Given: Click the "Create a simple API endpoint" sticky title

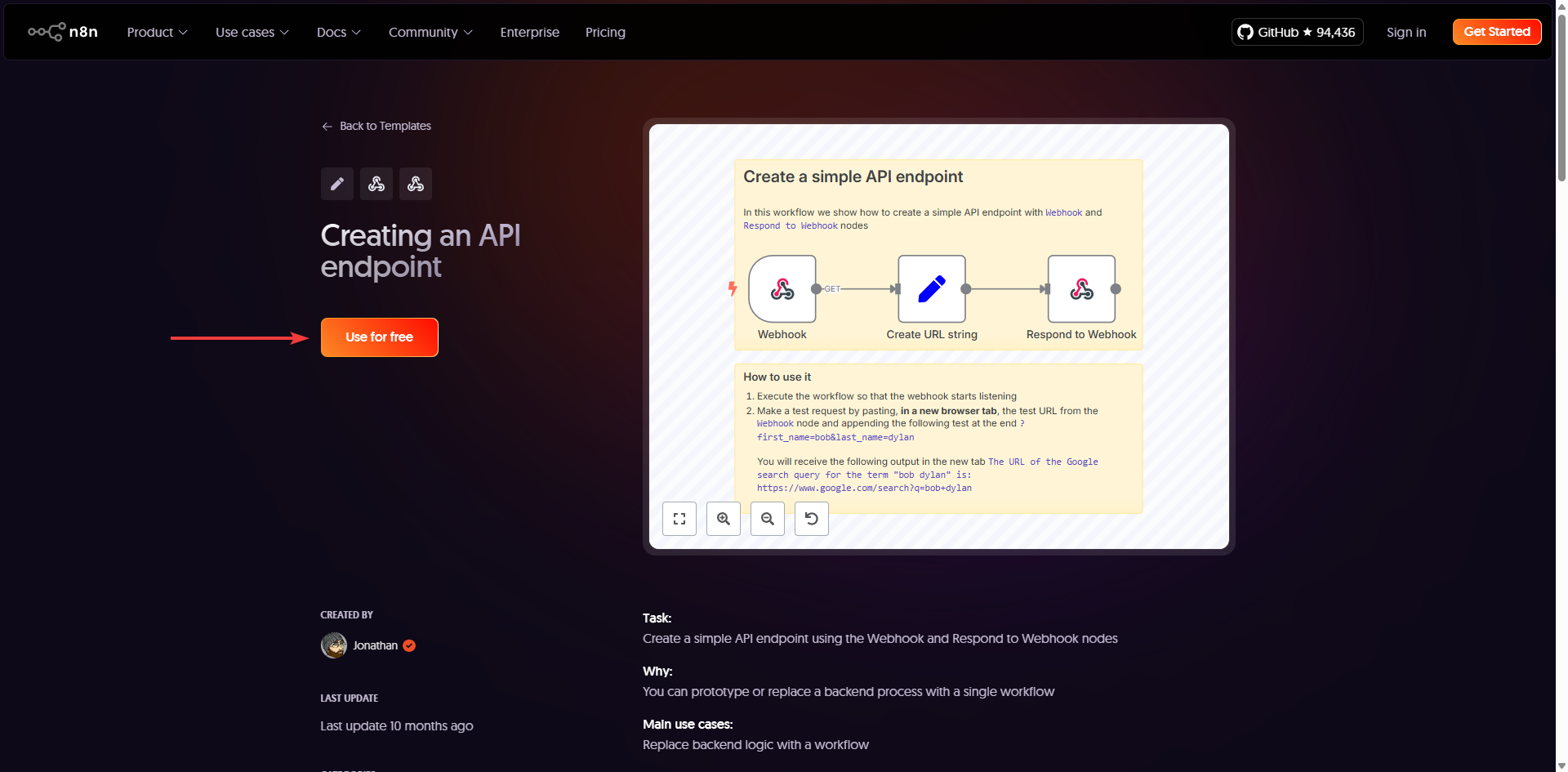Looking at the screenshot, I should coord(853,176).
